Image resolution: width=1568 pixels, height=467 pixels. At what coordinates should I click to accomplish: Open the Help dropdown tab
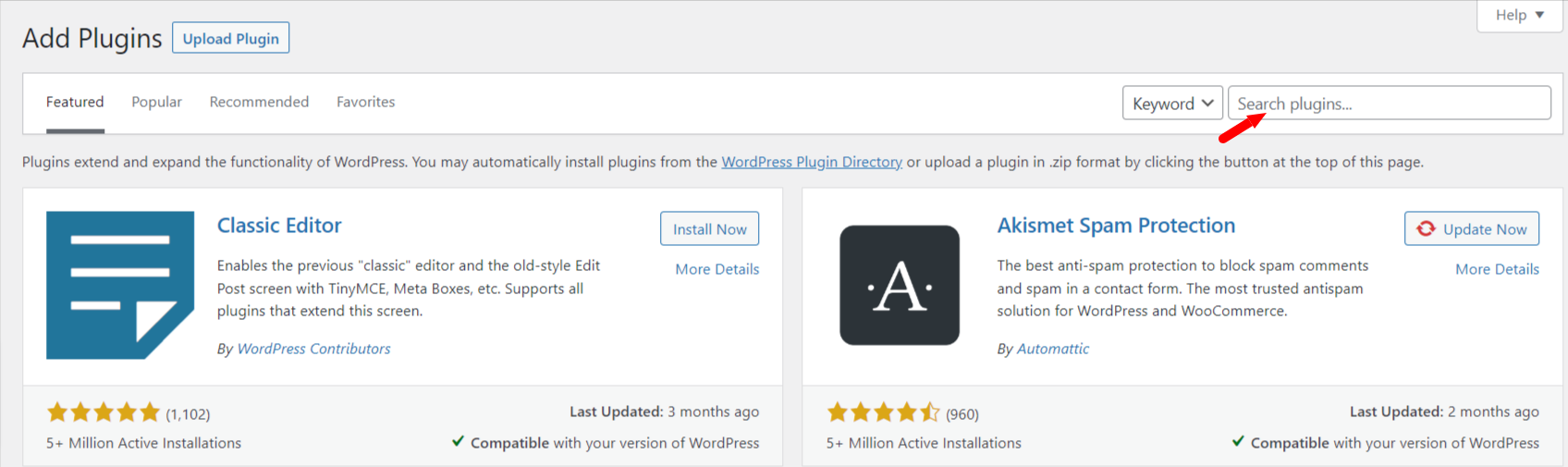(1520, 15)
